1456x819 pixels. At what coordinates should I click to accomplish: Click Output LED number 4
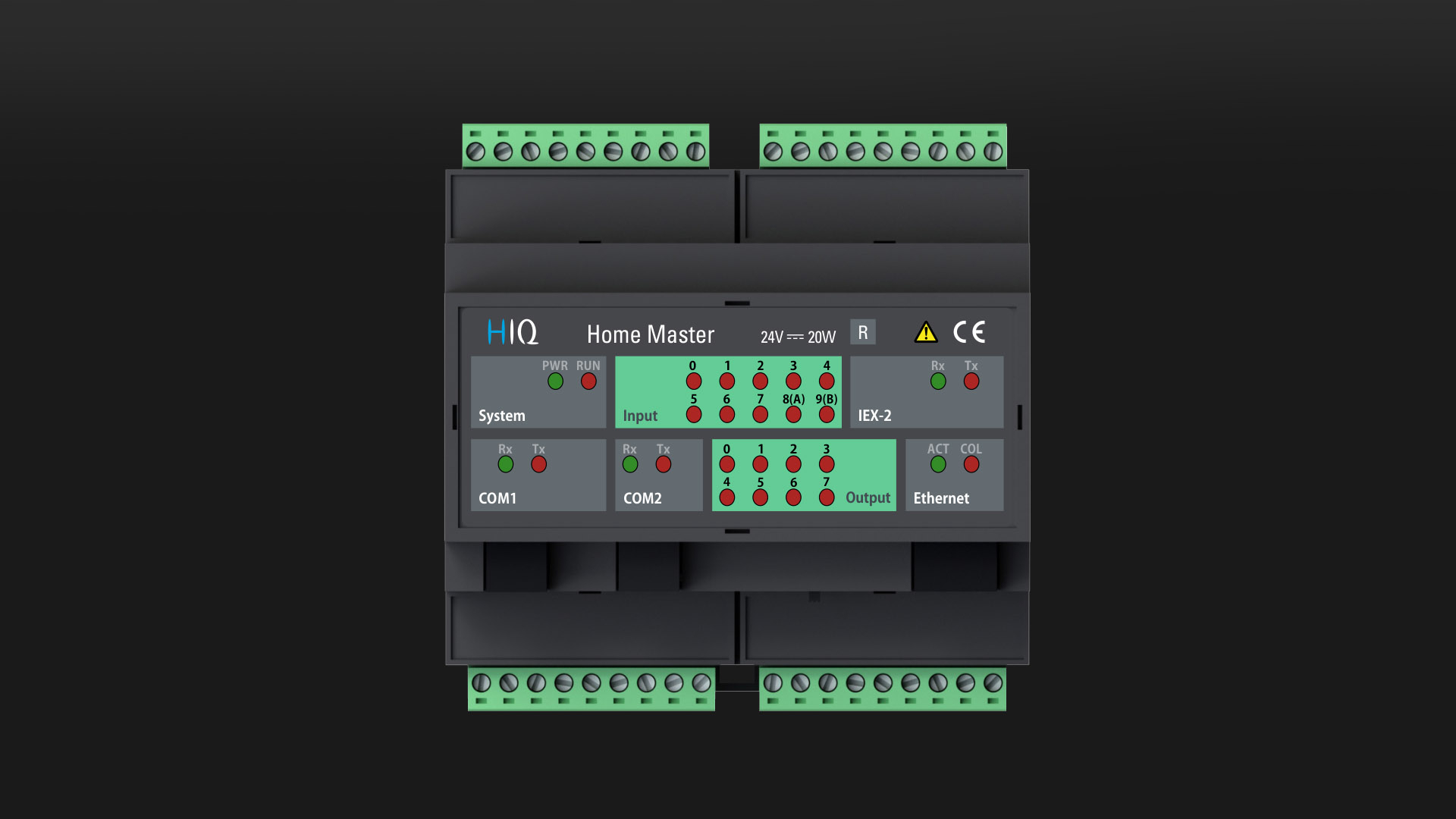point(727,497)
